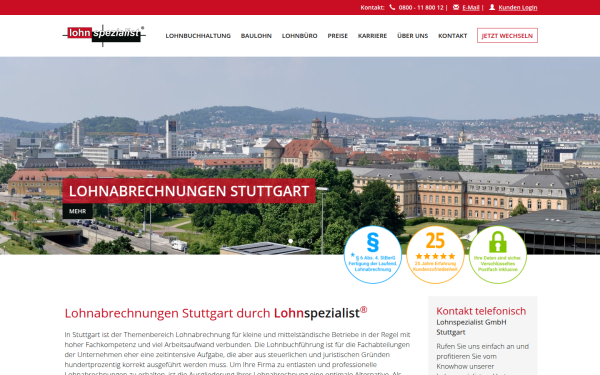Select the first slider dot indicator
Screen dimensions: 600x375
291,241
